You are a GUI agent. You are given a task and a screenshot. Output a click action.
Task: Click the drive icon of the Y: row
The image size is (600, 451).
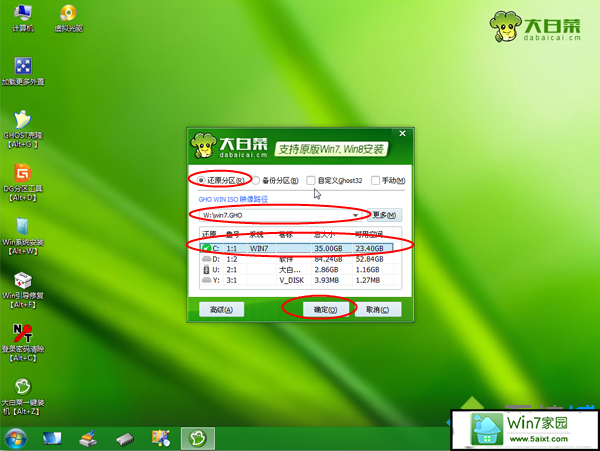(x=207, y=280)
